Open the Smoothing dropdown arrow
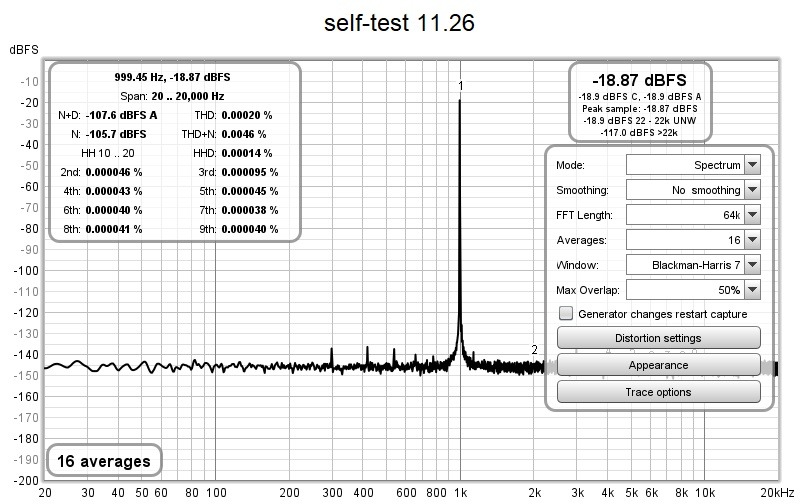800x504 pixels. pyautogui.click(x=753, y=190)
